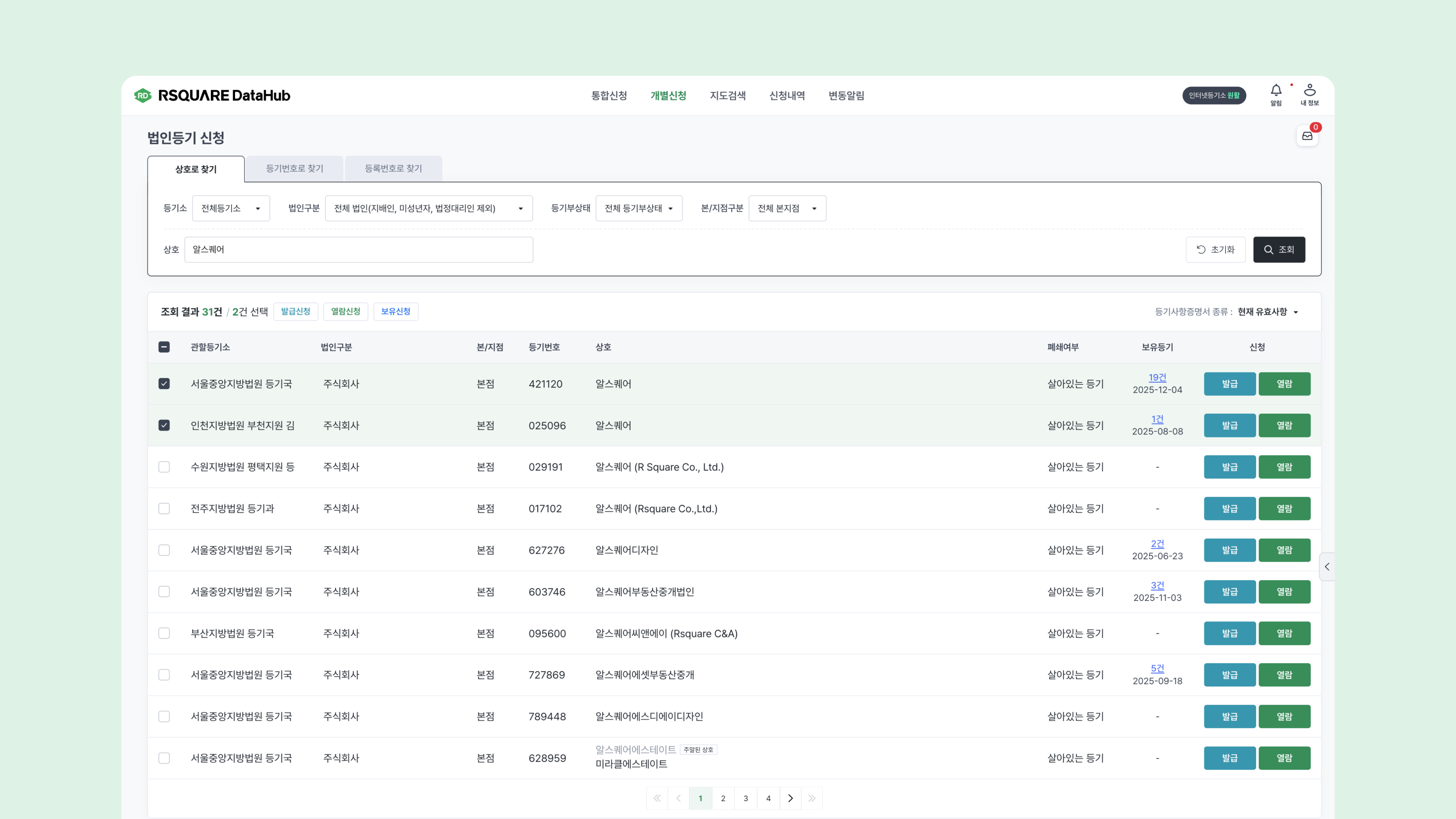Check the 알스퀘어디자인 row checkbox
This screenshot has height=819, width=1456.
click(164, 550)
